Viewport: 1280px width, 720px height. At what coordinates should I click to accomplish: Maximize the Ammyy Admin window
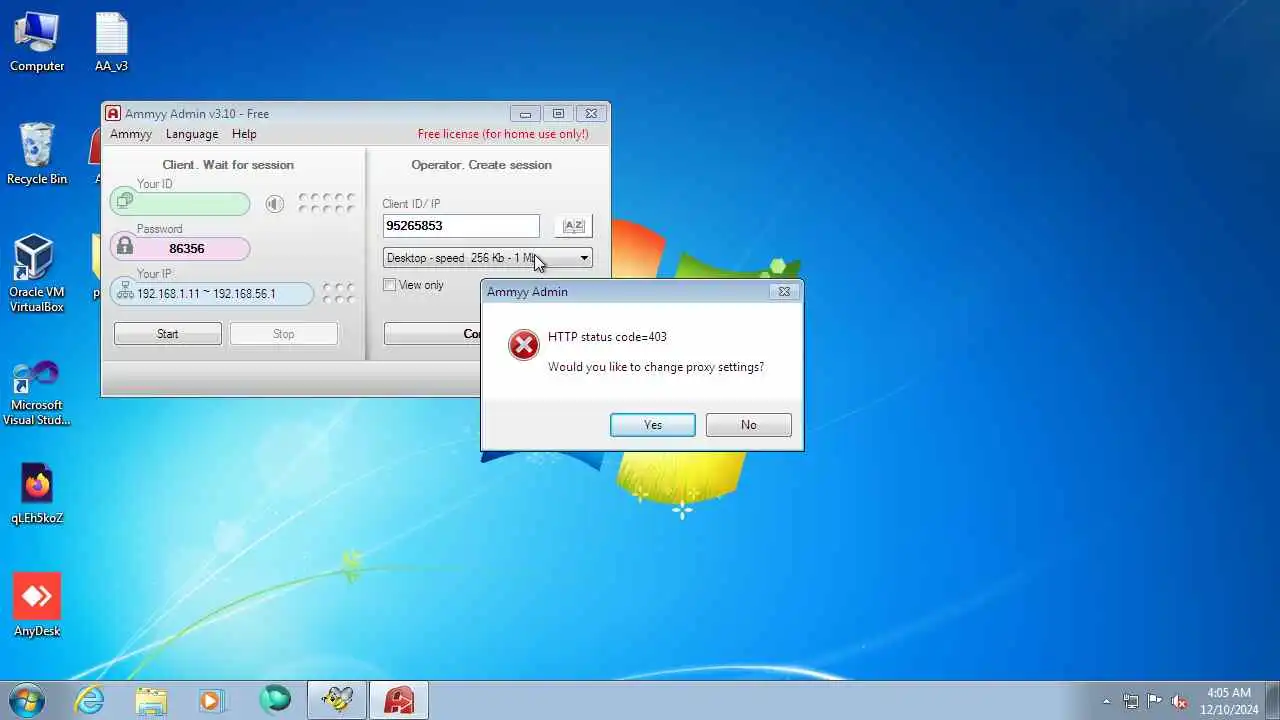point(558,114)
